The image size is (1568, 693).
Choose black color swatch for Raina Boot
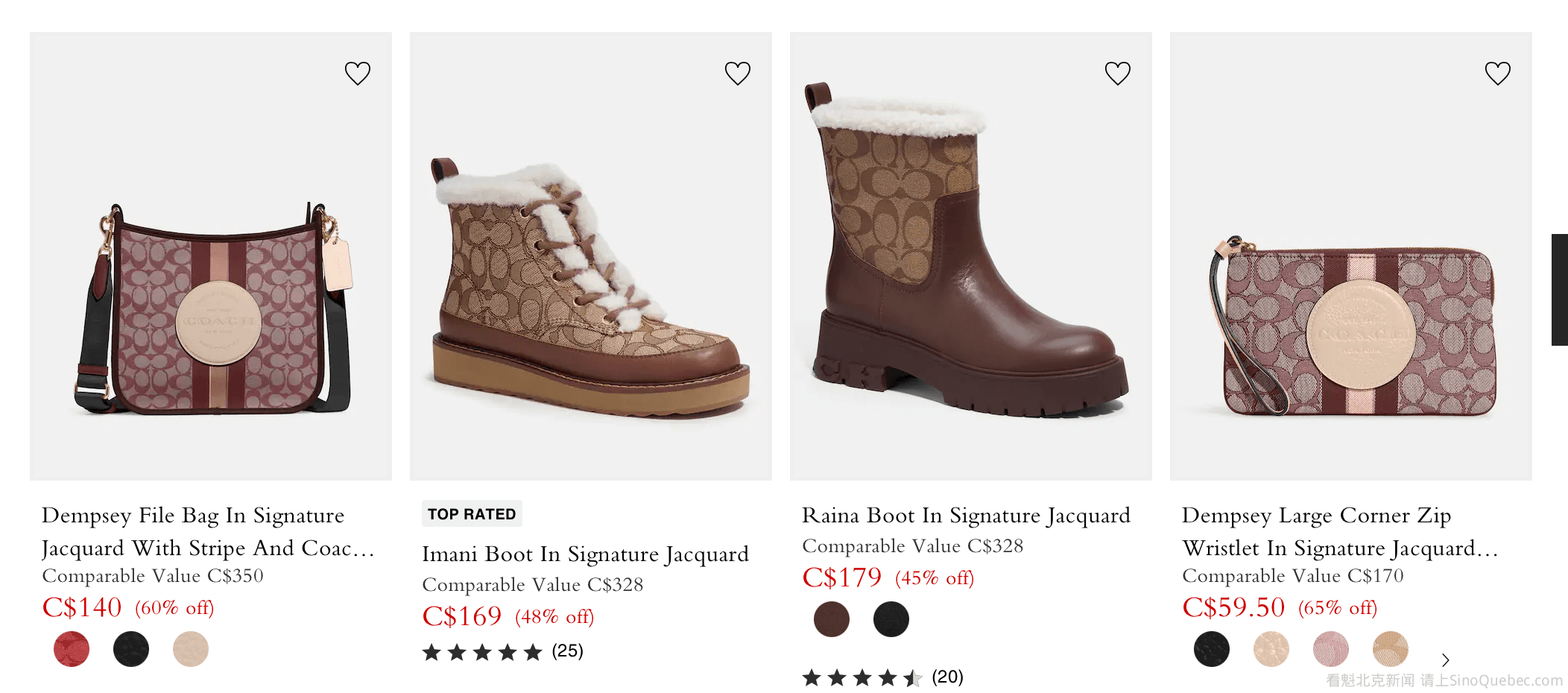[891, 619]
